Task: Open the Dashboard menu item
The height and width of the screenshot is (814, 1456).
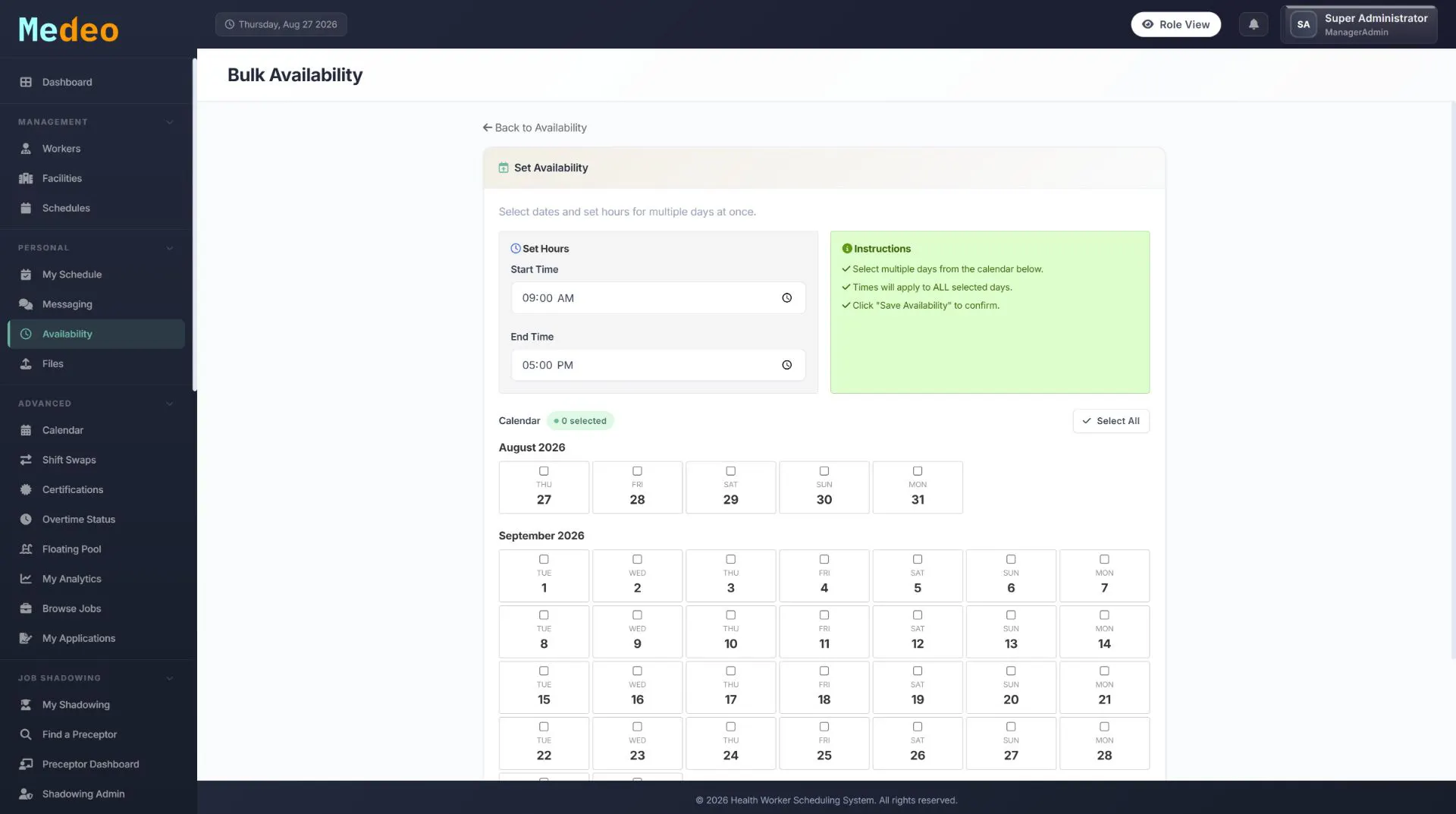Action: (96, 82)
